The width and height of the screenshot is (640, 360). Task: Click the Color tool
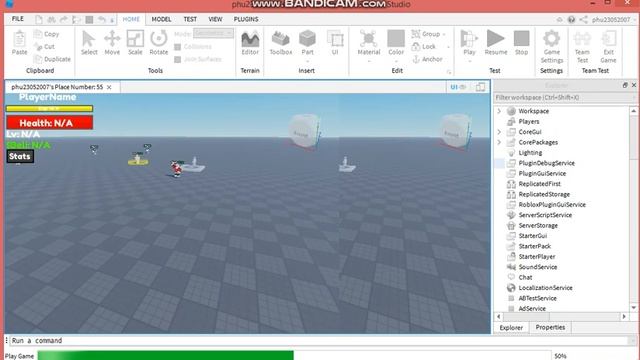(396, 42)
